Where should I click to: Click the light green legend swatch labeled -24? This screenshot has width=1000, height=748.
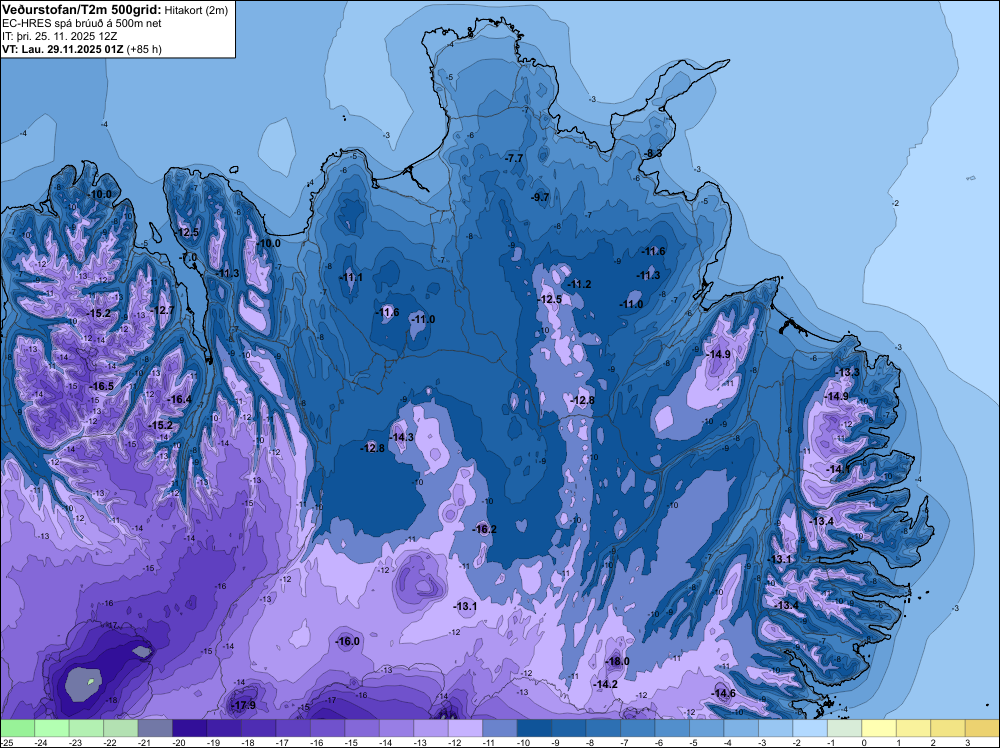click(x=52, y=728)
